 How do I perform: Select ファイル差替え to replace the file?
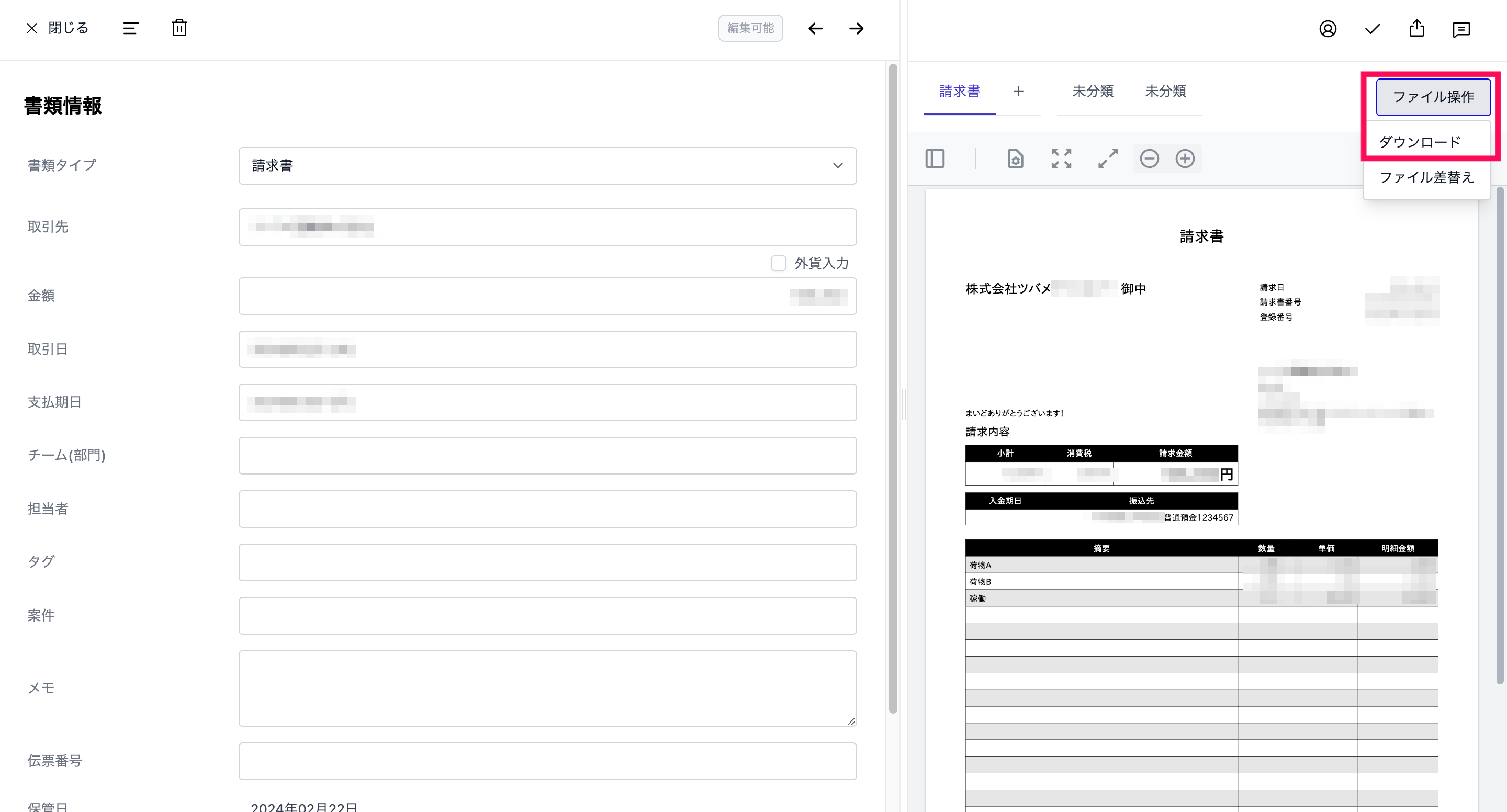click(x=1426, y=177)
